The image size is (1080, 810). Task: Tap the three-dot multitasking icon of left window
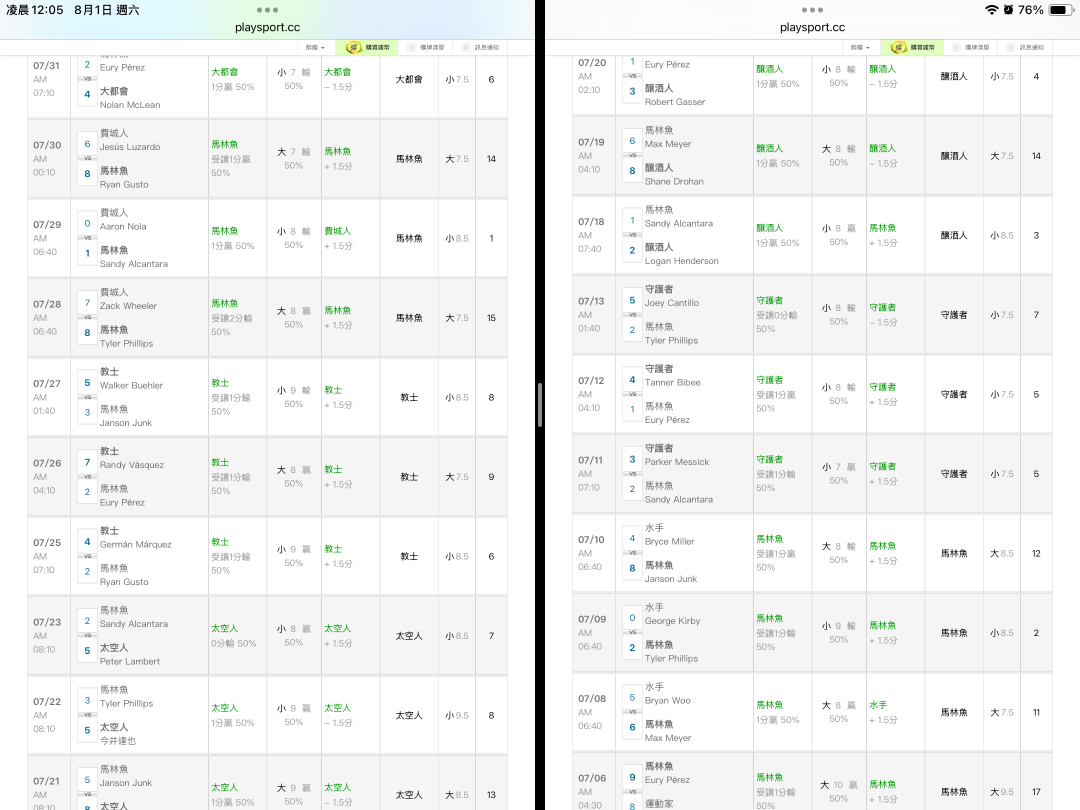pyautogui.click(x=267, y=10)
